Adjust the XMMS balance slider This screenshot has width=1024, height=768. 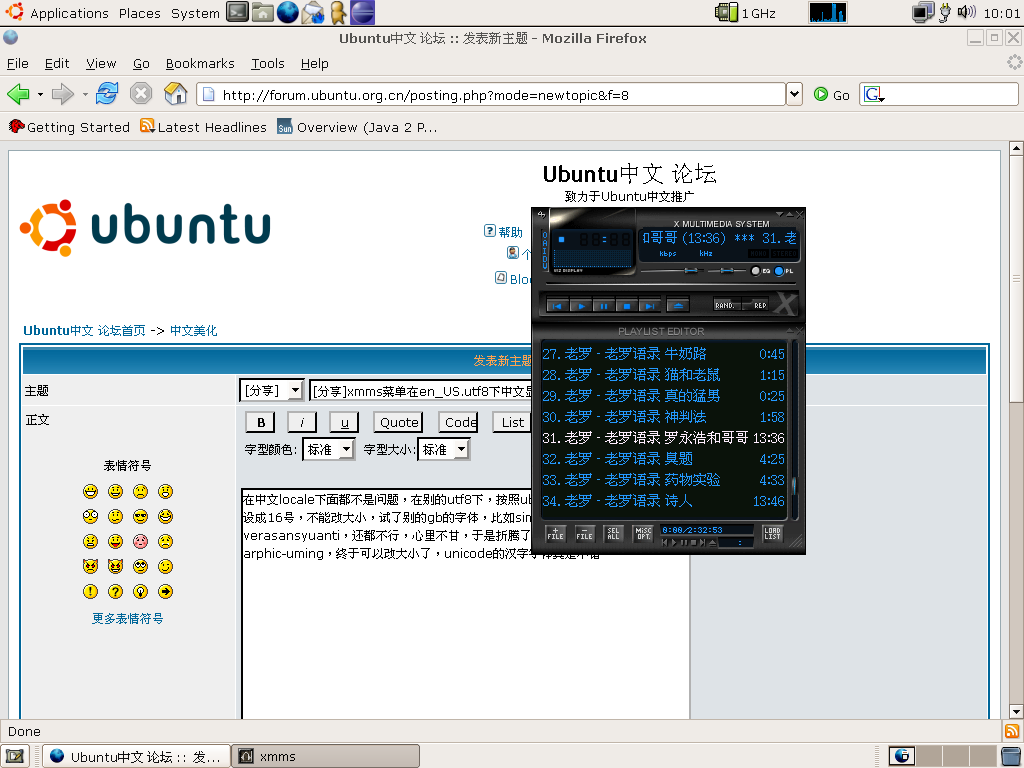point(727,270)
